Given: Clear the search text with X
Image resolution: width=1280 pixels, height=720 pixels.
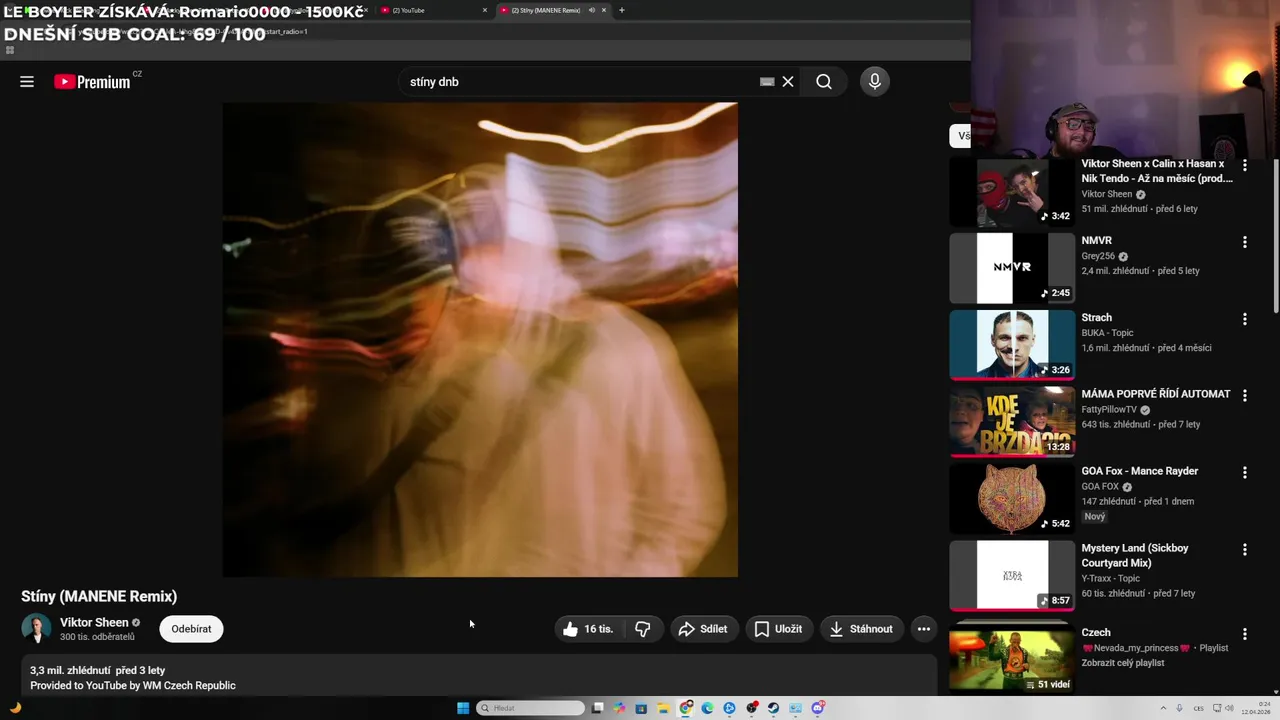Looking at the screenshot, I should [788, 82].
